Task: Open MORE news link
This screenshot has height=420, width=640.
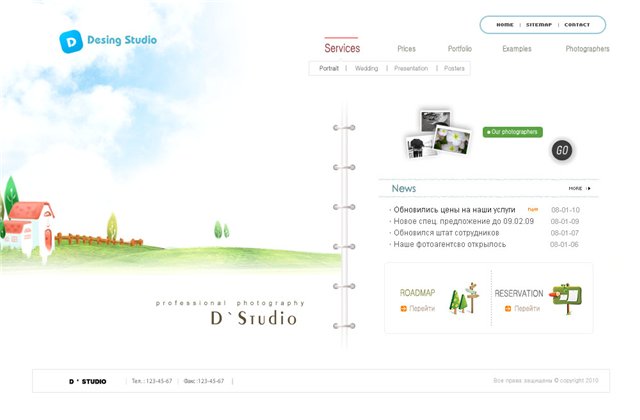Action: point(575,189)
